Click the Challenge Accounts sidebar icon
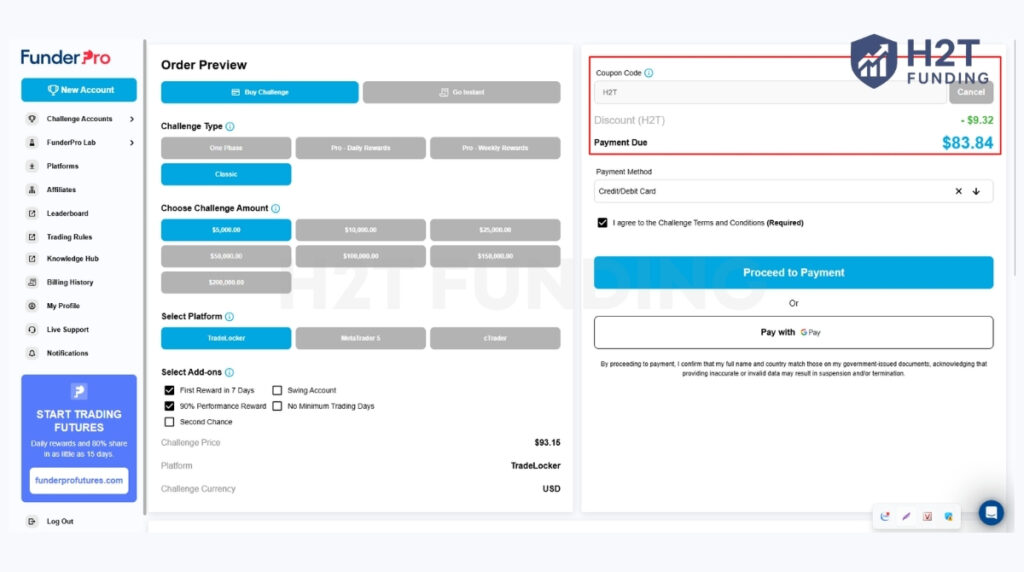 point(31,119)
